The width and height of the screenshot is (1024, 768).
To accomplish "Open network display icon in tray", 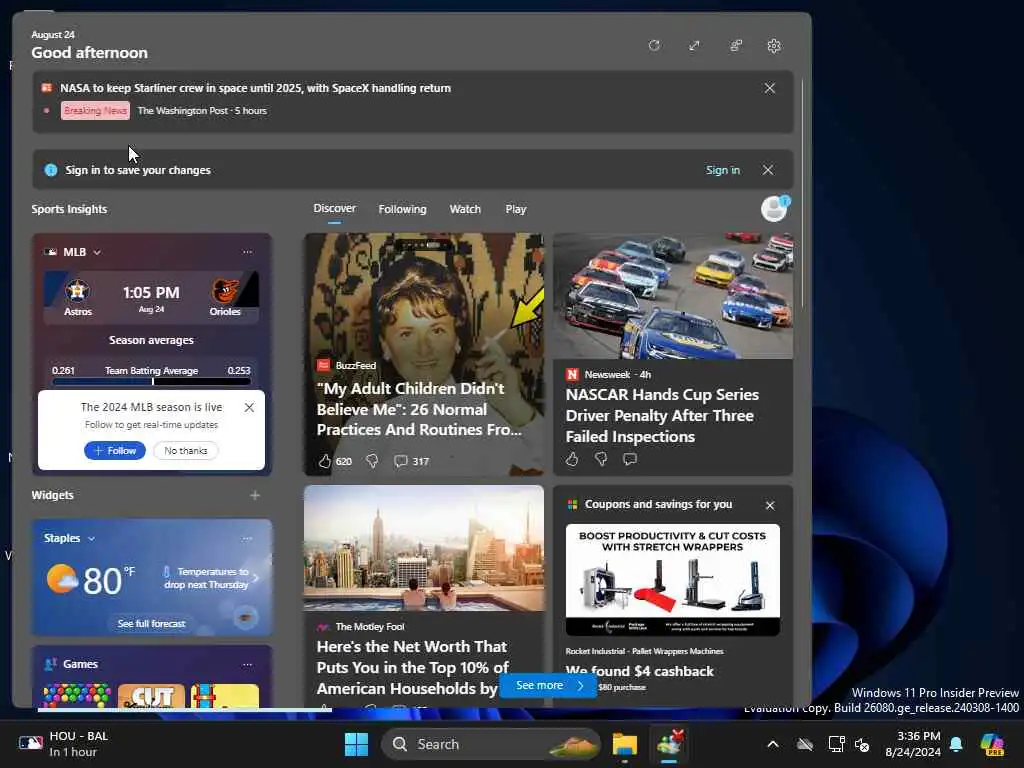I will pos(836,744).
